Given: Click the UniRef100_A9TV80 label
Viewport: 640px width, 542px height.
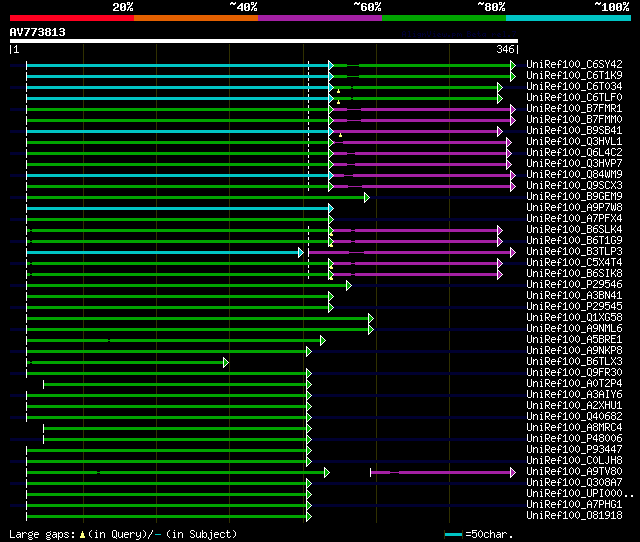Looking at the screenshot, I should click(574, 472).
